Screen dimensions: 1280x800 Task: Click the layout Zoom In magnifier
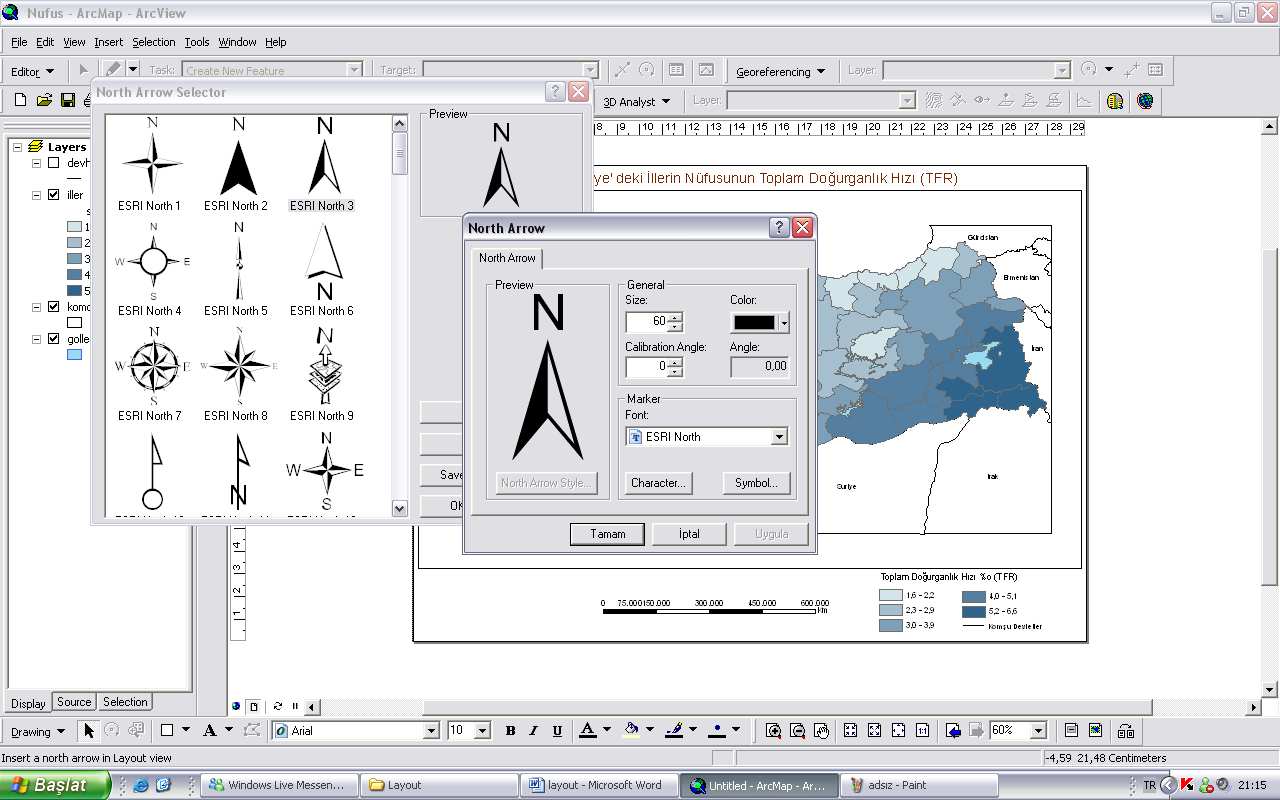click(x=773, y=731)
